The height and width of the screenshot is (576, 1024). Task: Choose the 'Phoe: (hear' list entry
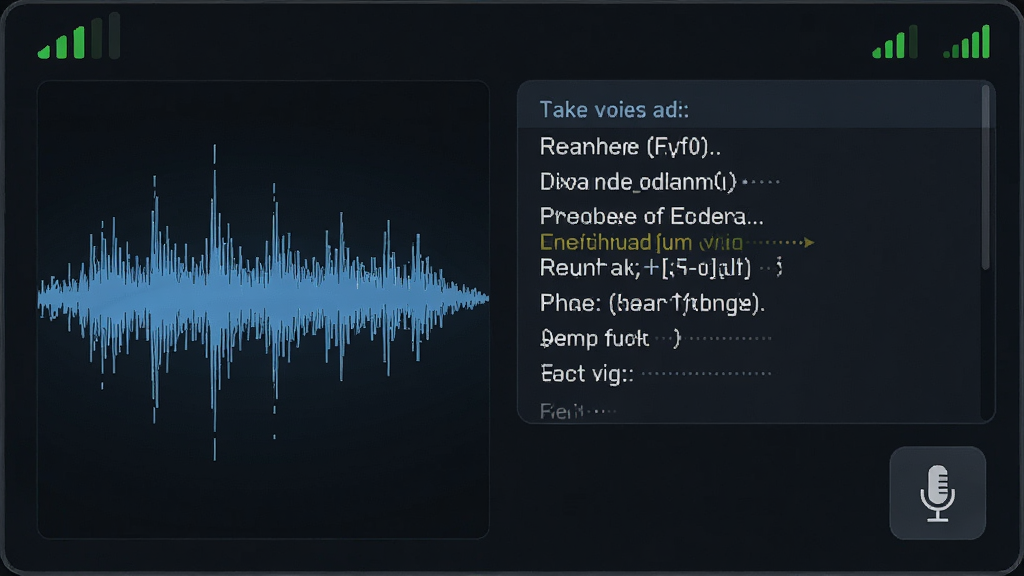click(x=652, y=303)
